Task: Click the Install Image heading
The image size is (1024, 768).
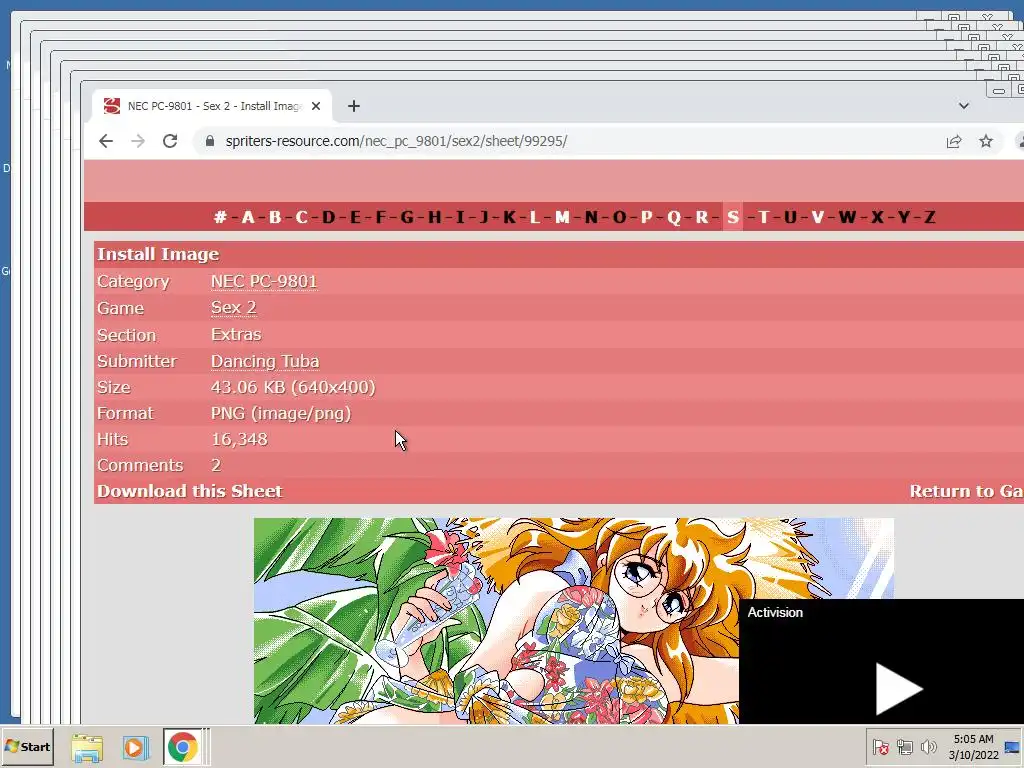Action: tap(158, 254)
